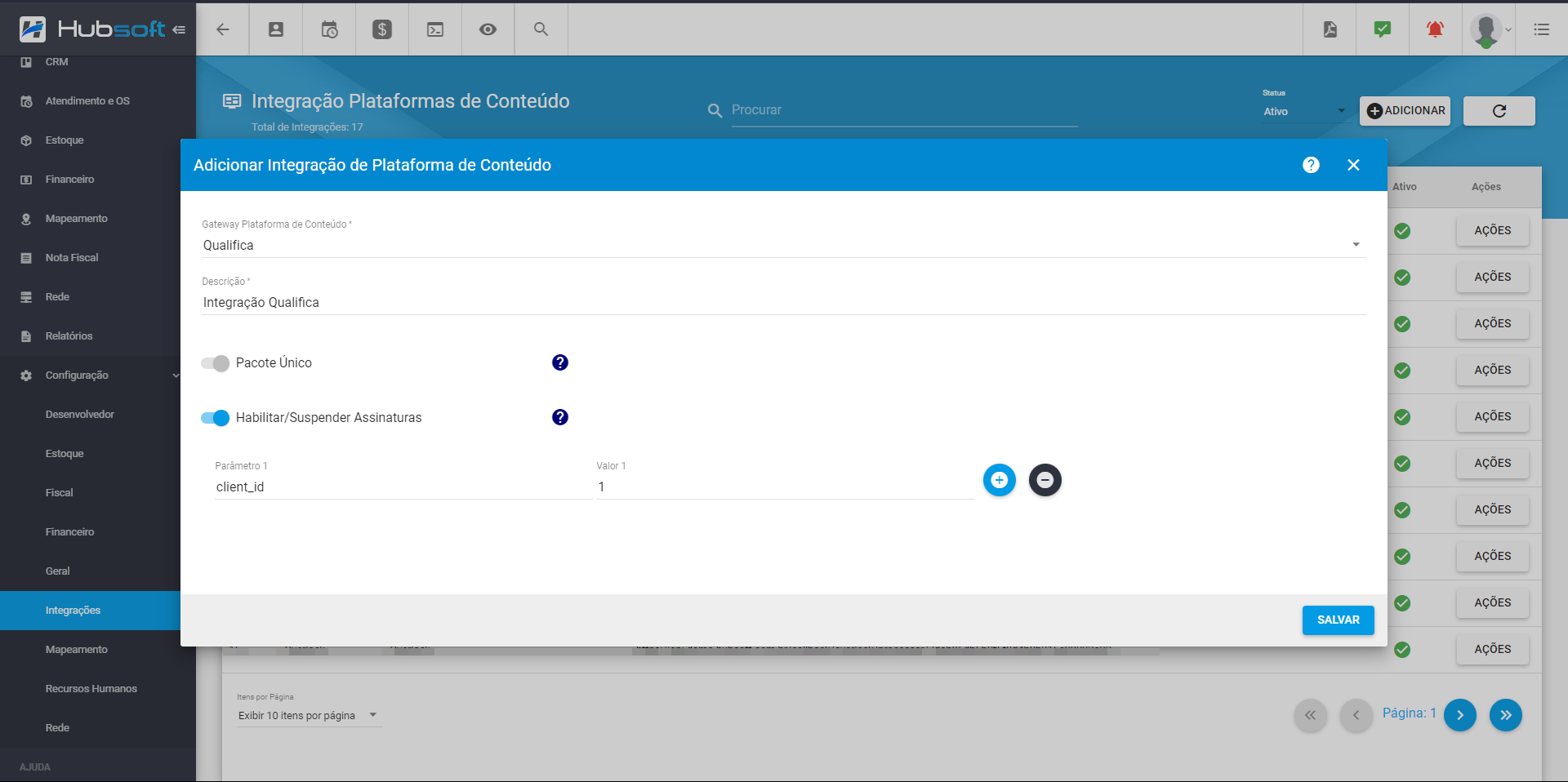This screenshot has width=1568, height=782.
Task: Open the Exibir 10 itens por página dropdown
Action: (x=309, y=716)
